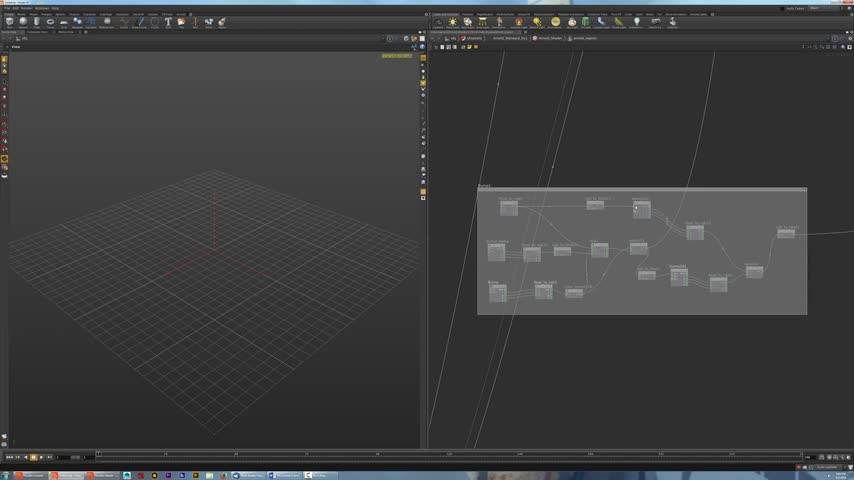Select the Torus shelf tool
This screenshot has height=480, width=854.
(x=50, y=22)
